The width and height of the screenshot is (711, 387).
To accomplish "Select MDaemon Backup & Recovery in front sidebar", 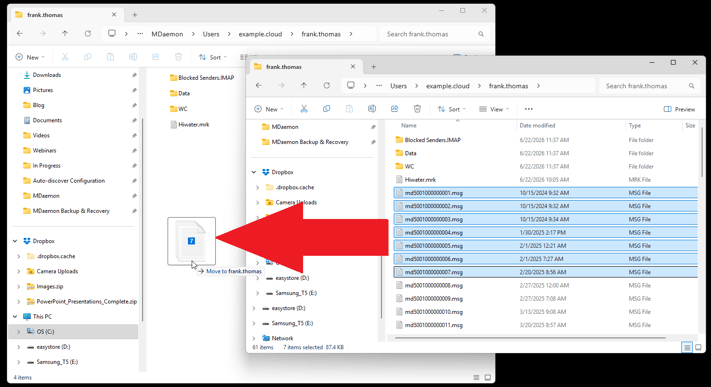I will tap(310, 142).
